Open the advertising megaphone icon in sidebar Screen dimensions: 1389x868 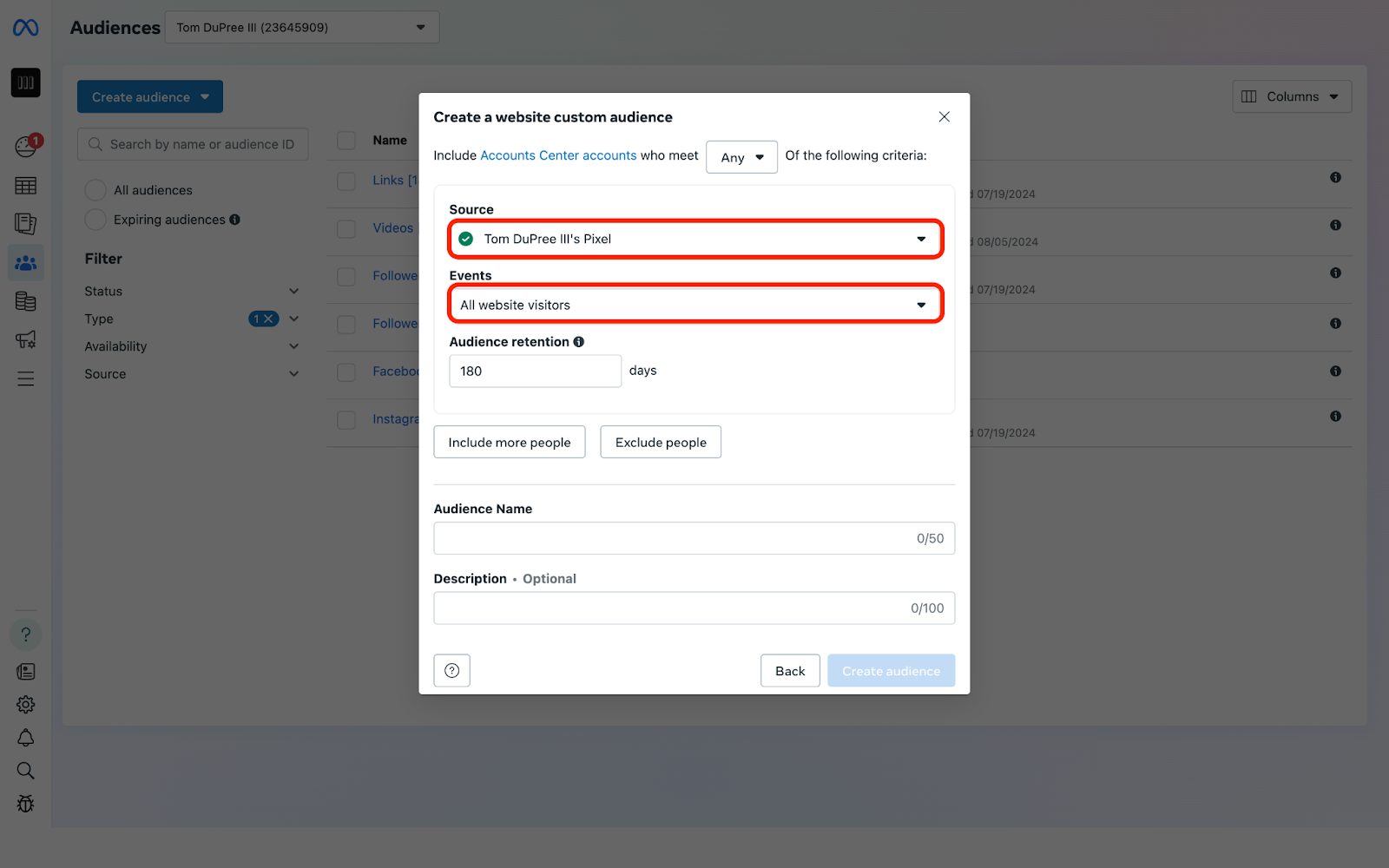[x=25, y=339]
